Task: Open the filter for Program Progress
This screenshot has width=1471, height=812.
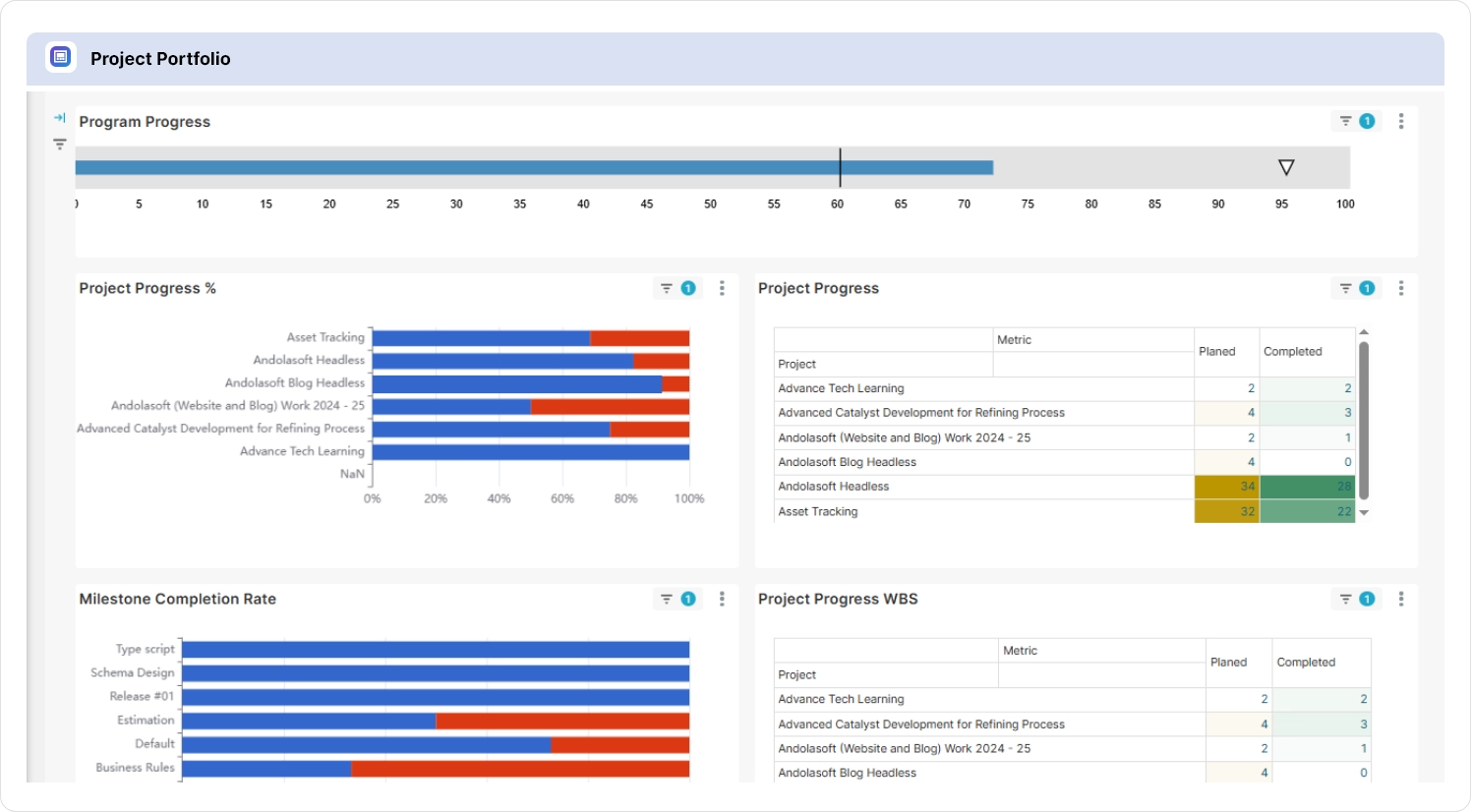Action: point(1346,121)
